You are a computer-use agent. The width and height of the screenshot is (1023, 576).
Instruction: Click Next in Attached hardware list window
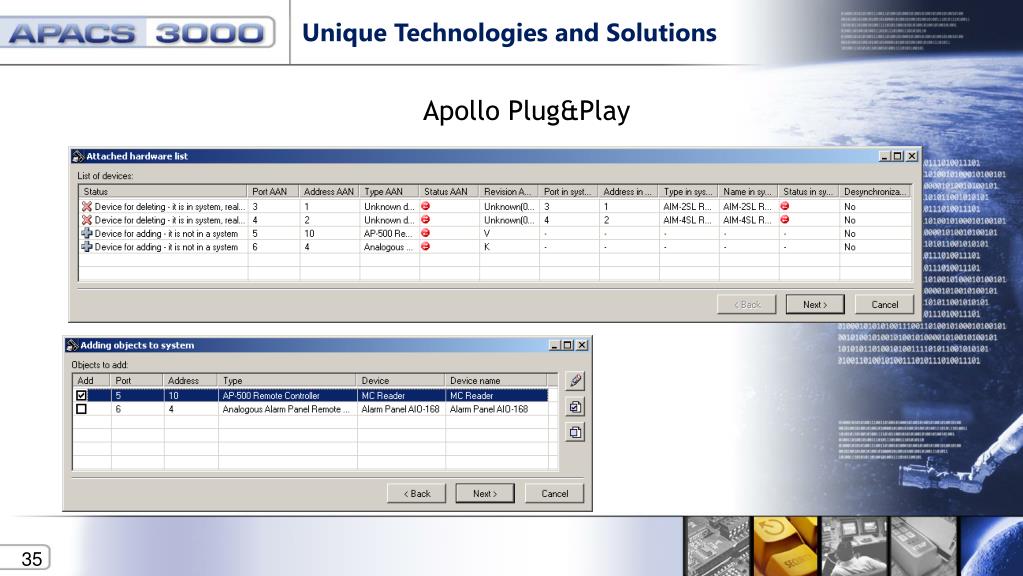pyautogui.click(x=815, y=305)
